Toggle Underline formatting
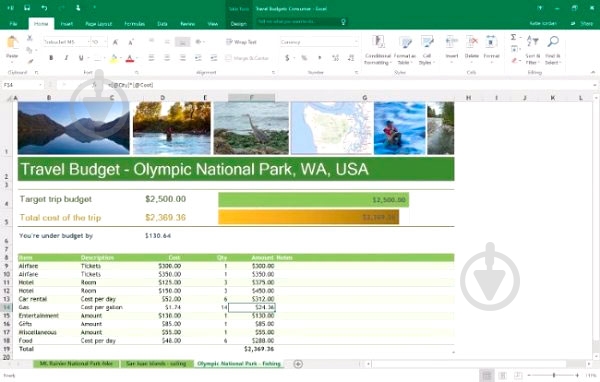600x382 pixels. pyautogui.click(x=81, y=58)
